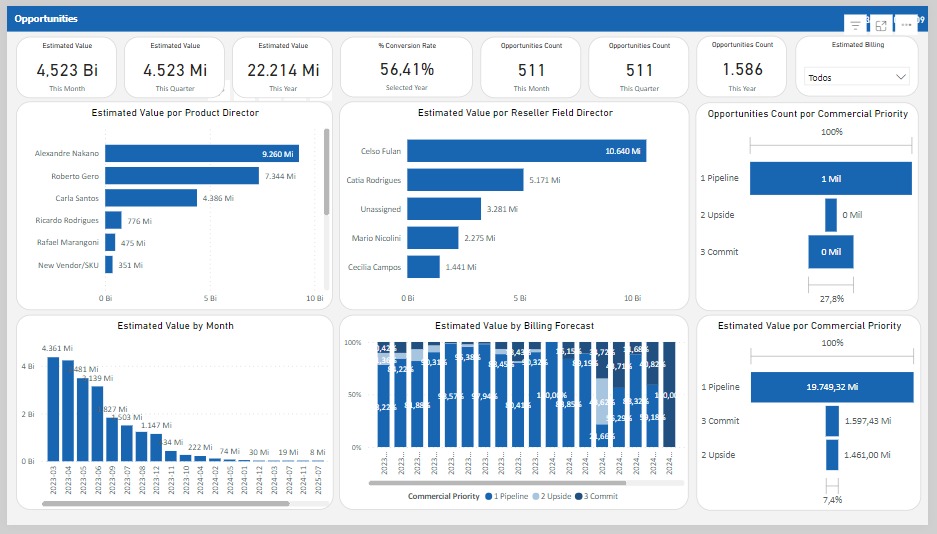Click the Billing Forecast chart horizontal scrollbar

tap(497, 483)
